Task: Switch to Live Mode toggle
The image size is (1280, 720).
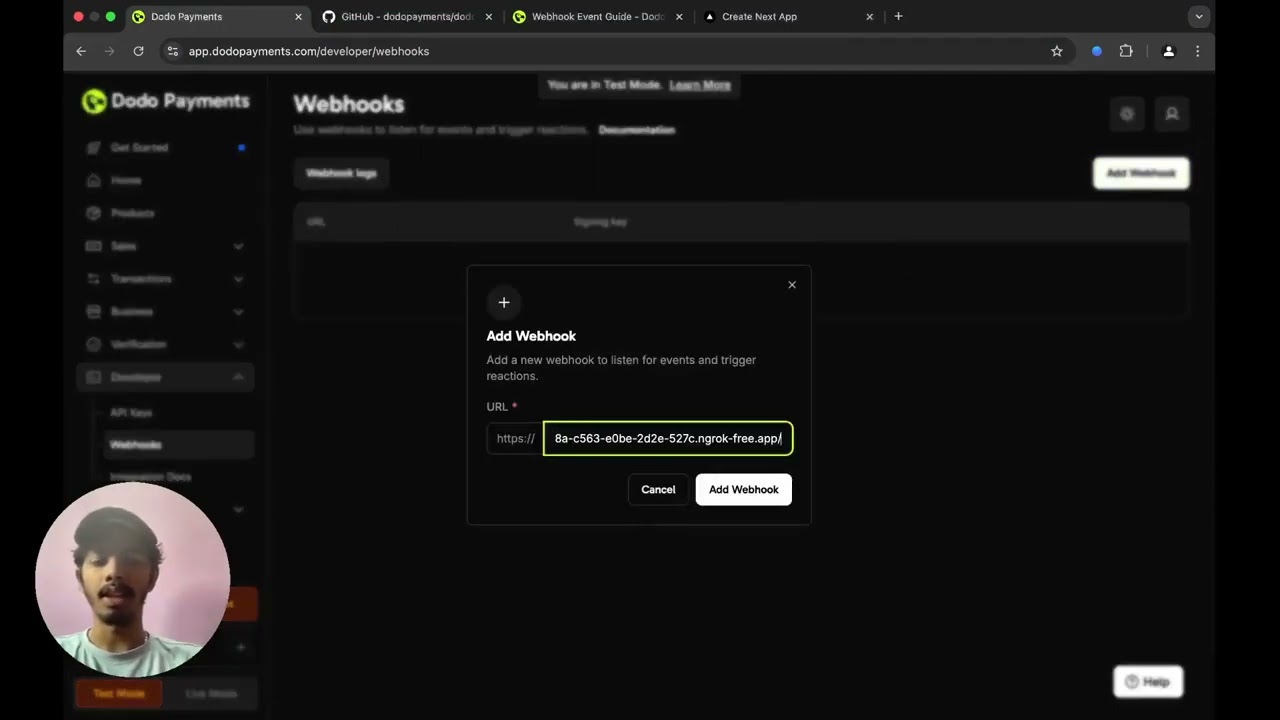Action: point(211,693)
